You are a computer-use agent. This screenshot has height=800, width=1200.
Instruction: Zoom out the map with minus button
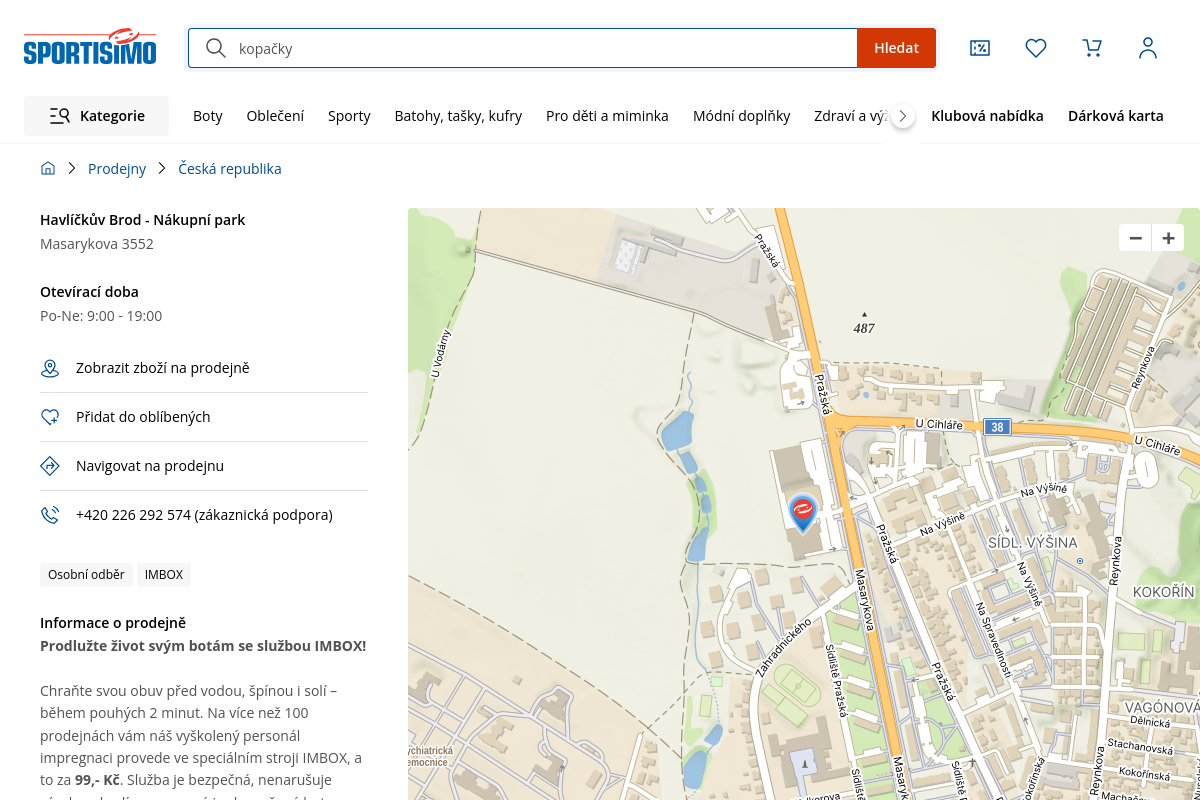tap(1135, 238)
